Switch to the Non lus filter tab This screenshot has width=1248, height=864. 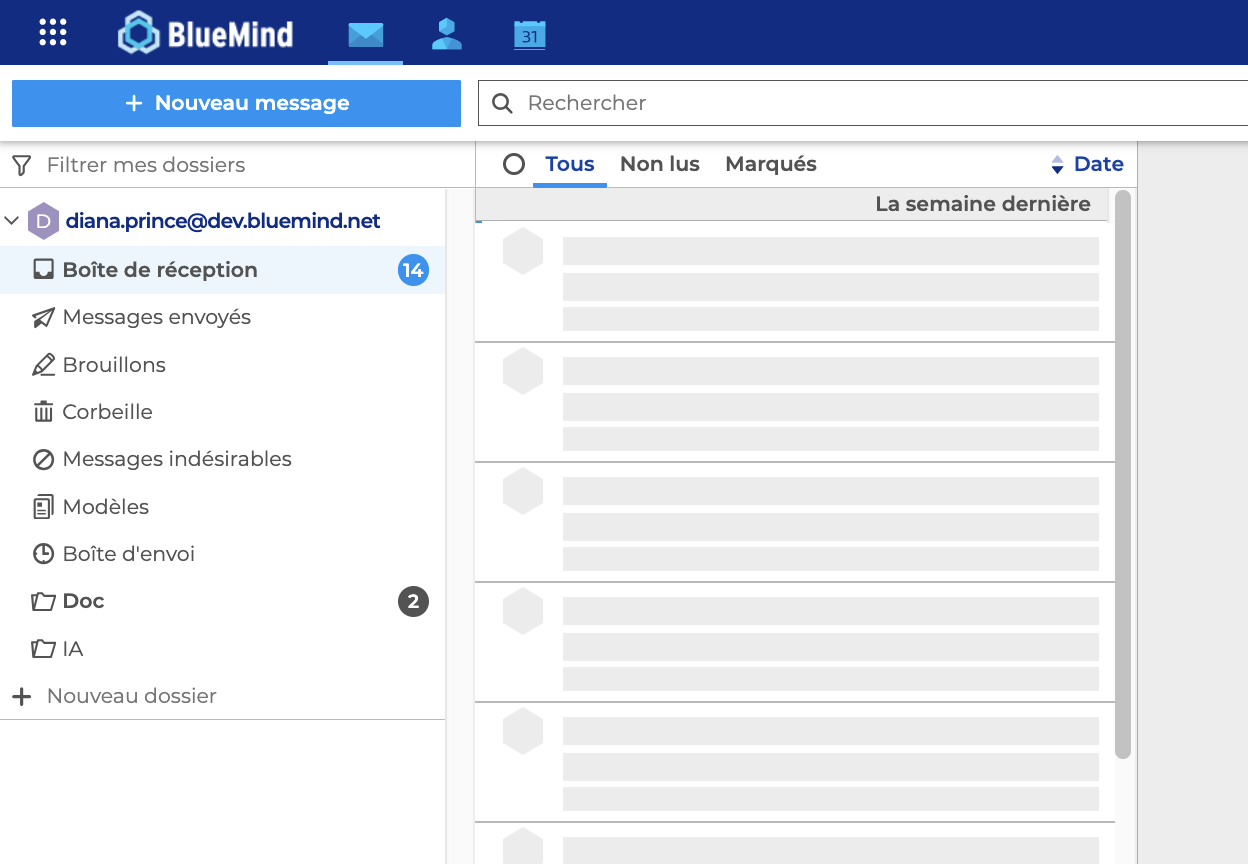point(659,164)
